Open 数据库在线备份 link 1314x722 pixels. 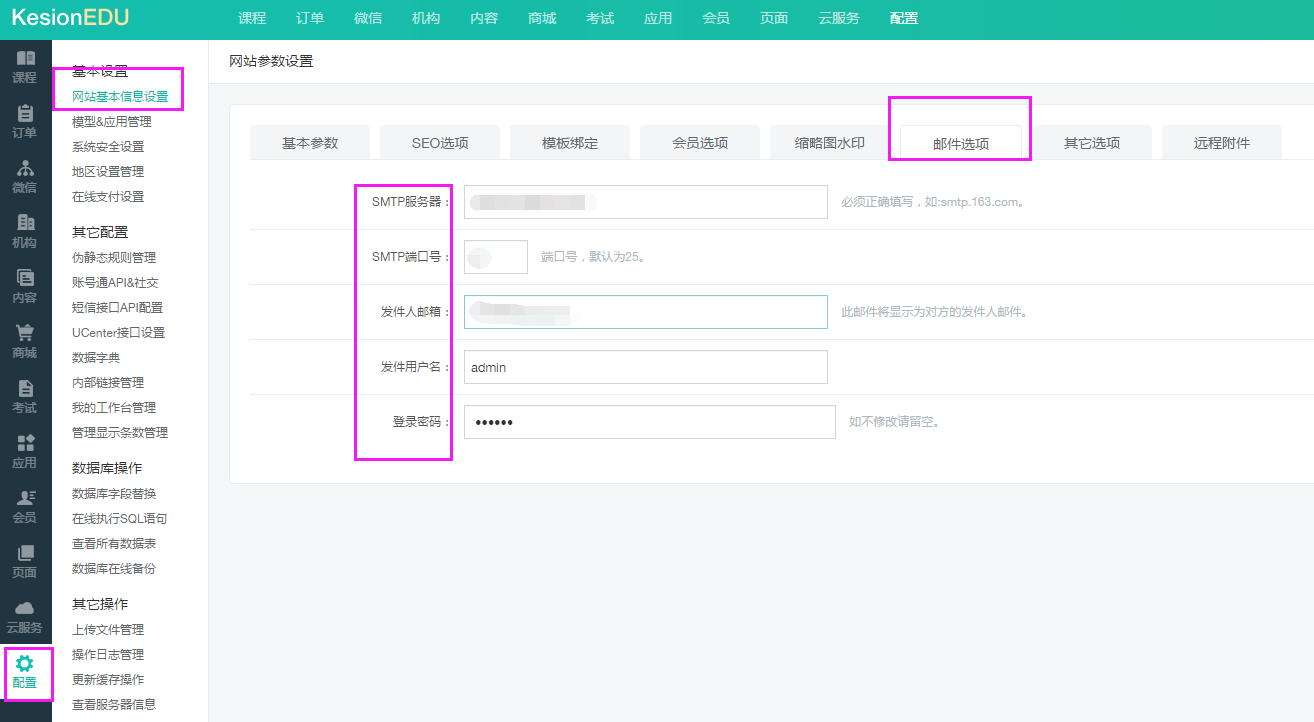(114, 569)
